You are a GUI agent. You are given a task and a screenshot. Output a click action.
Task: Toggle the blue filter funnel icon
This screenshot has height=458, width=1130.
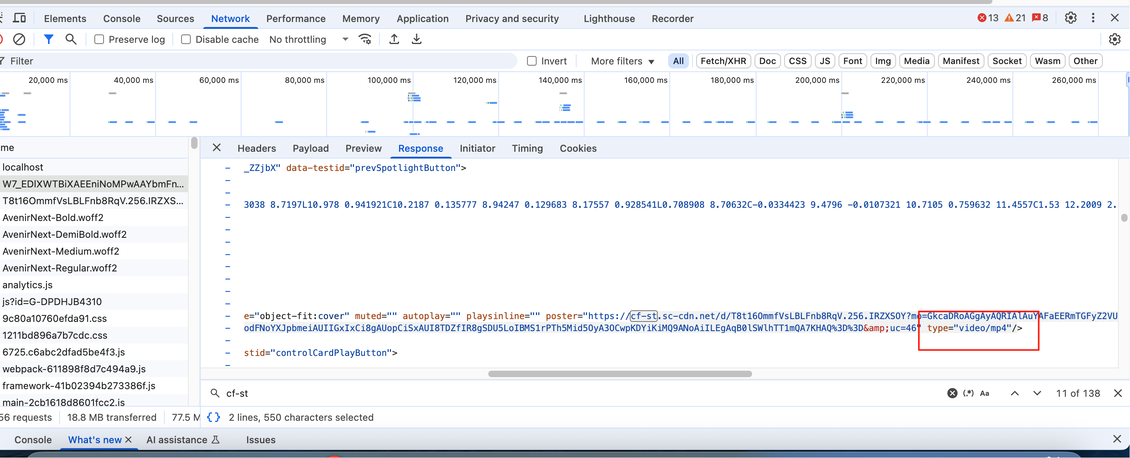point(48,39)
